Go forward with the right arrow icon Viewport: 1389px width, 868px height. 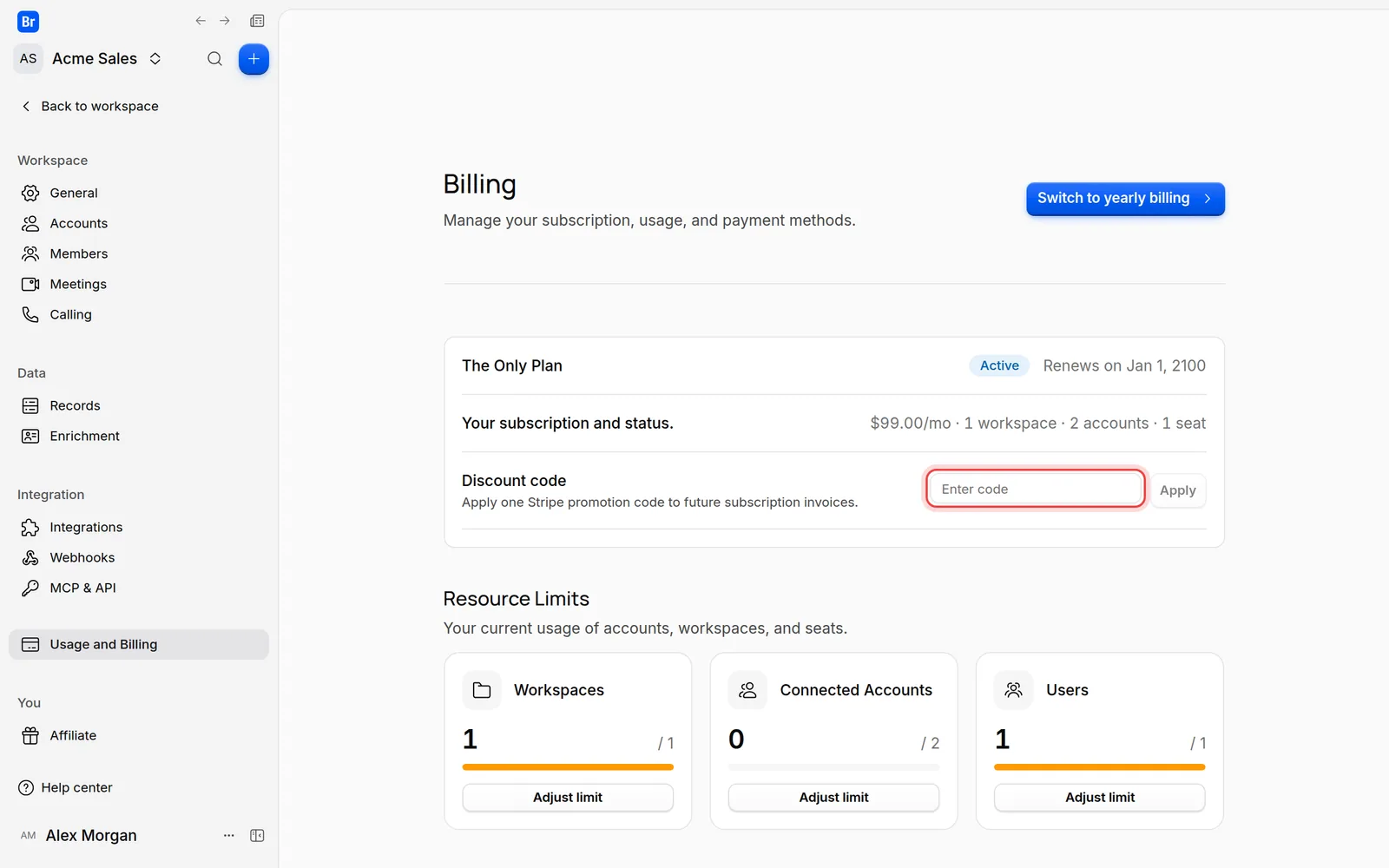(x=225, y=21)
